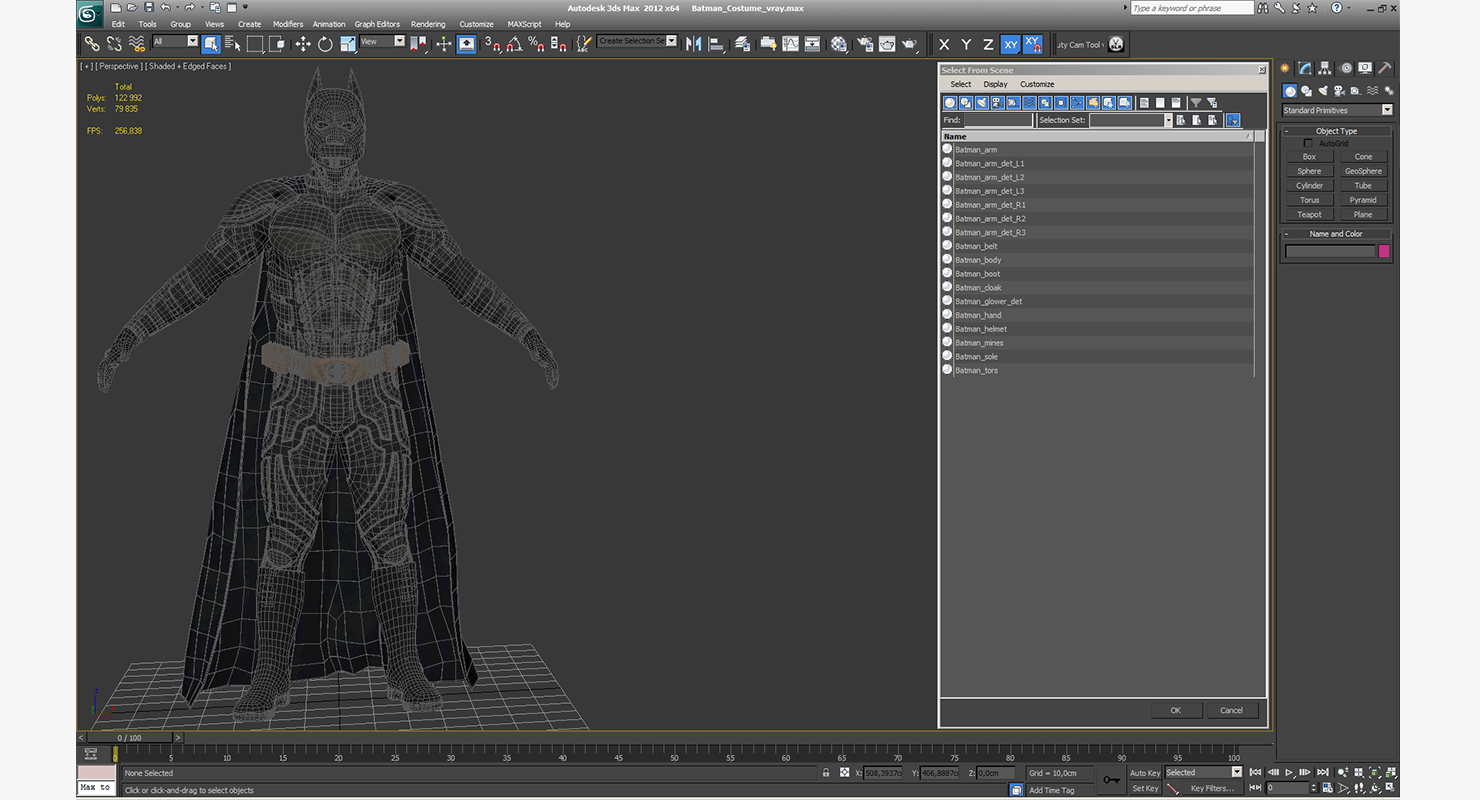This screenshot has height=800, width=1480.
Task: Toggle XY plane axis constraint
Action: click(1010, 44)
